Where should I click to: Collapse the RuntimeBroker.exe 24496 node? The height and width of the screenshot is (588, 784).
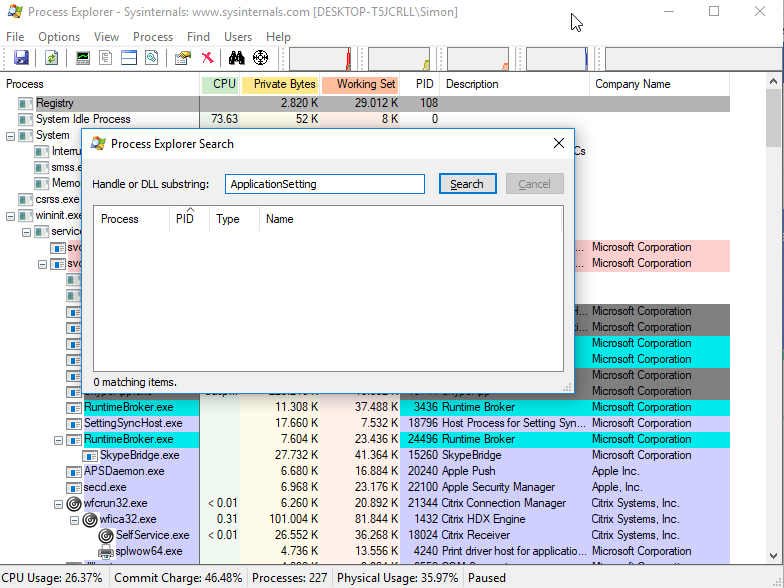click(x=58, y=440)
